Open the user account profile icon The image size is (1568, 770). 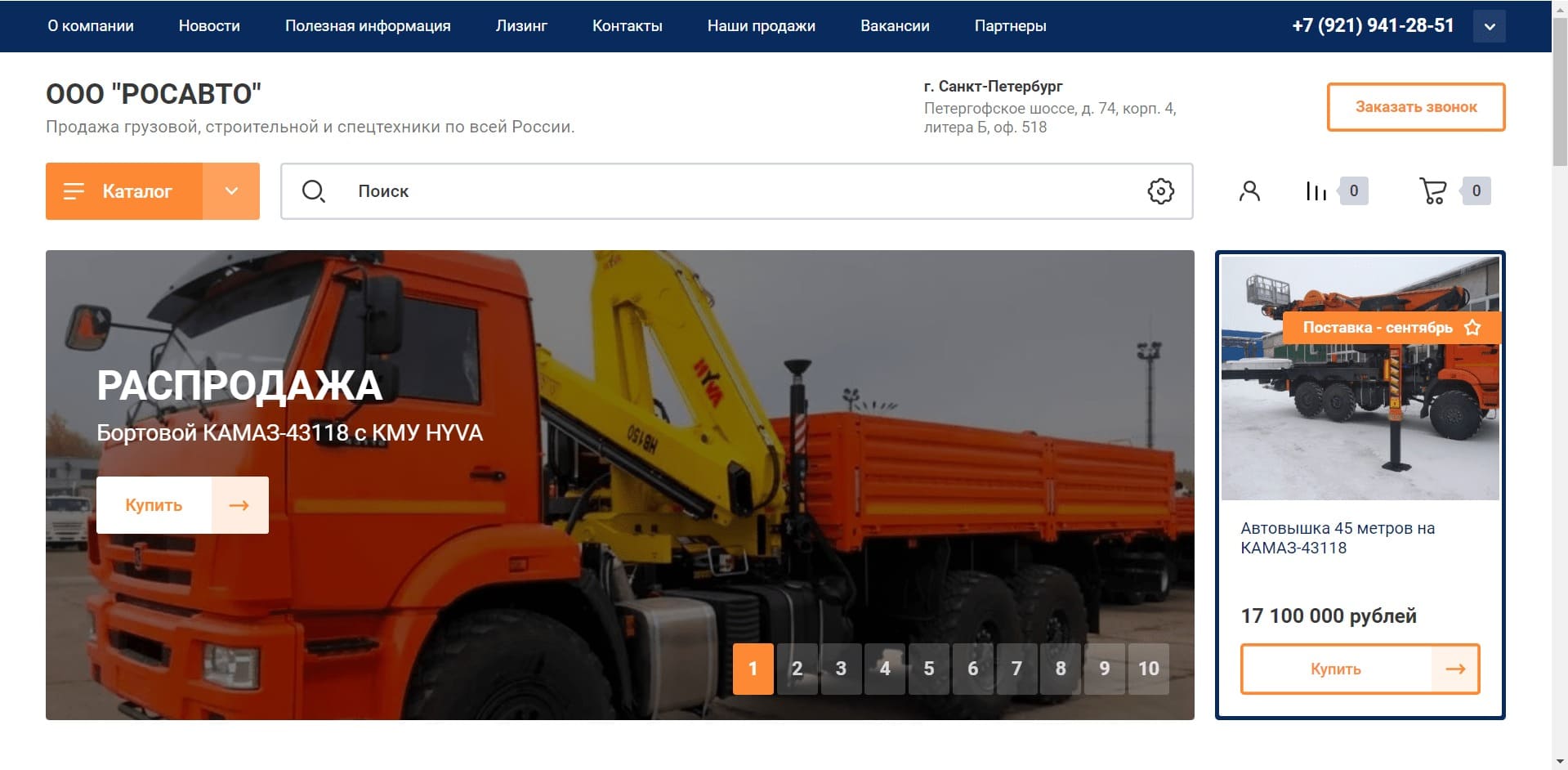(x=1249, y=191)
